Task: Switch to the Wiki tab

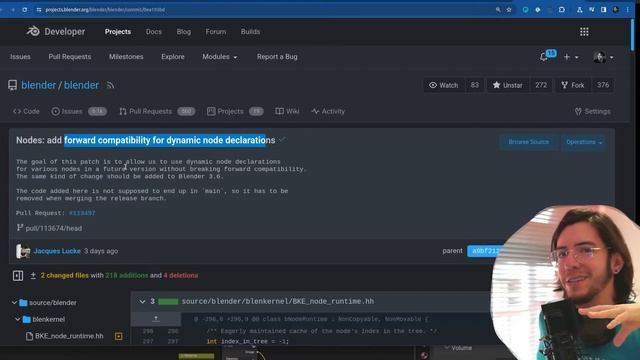Action: (x=287, y=111)
